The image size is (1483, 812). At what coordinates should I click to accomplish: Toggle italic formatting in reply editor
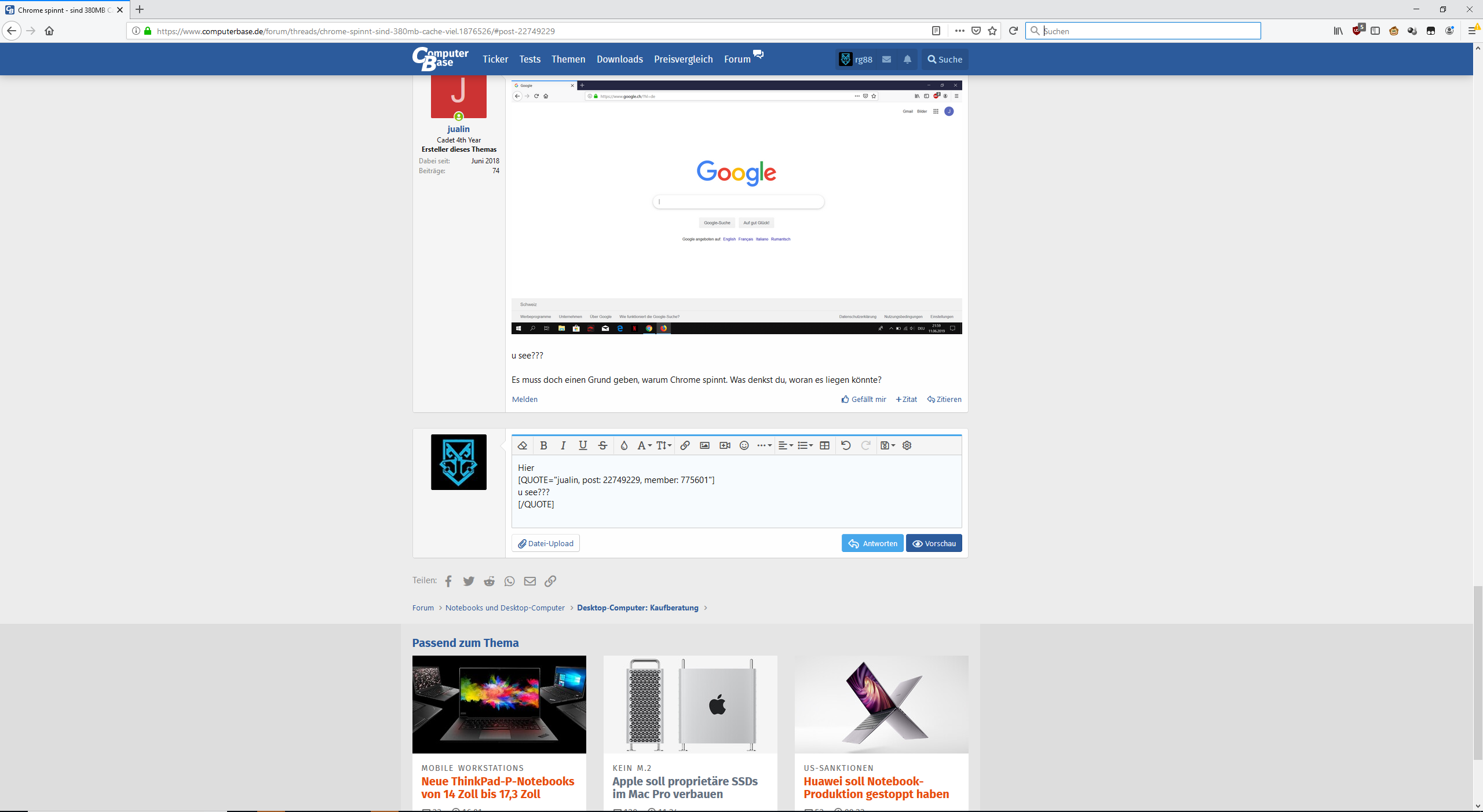[563, 445]
